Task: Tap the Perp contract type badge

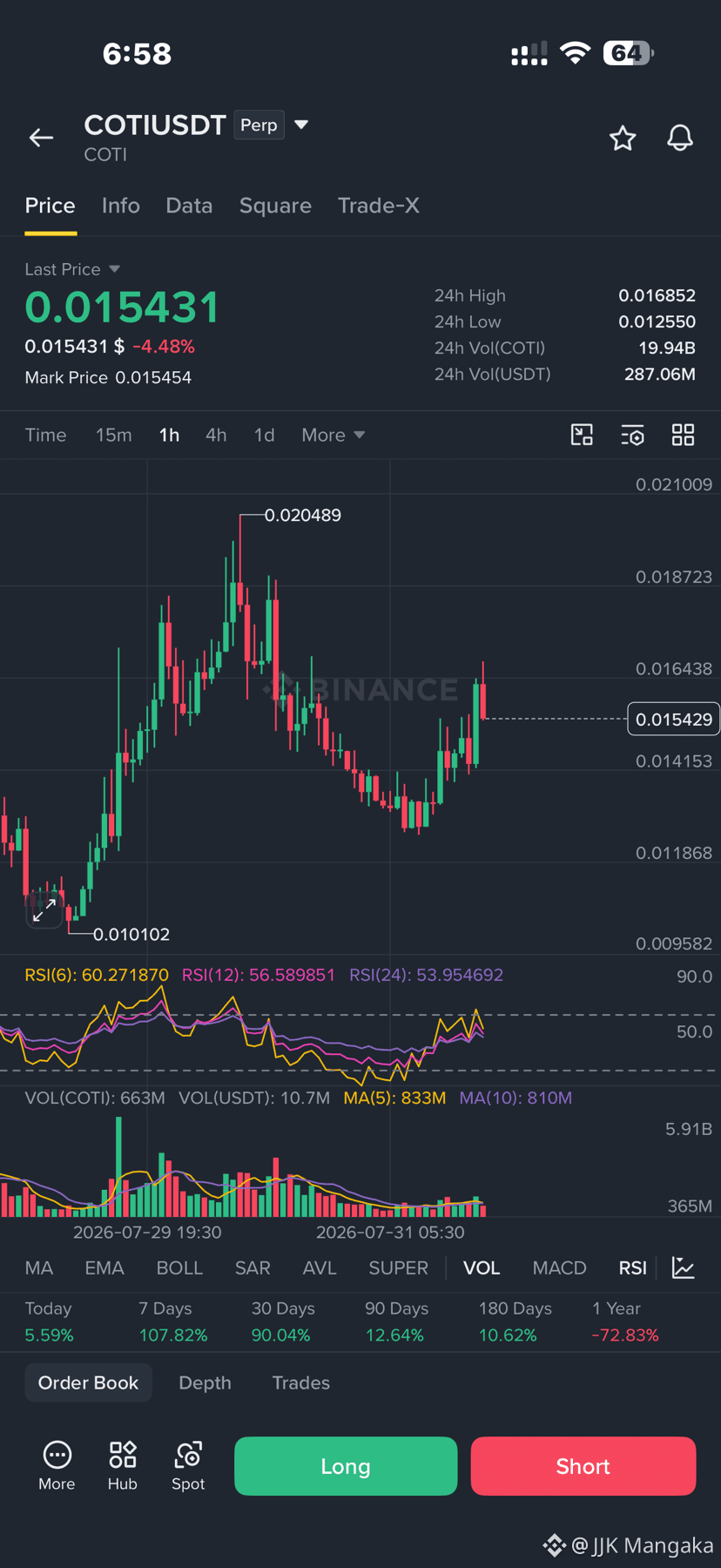Action: (x=259, y=125)
